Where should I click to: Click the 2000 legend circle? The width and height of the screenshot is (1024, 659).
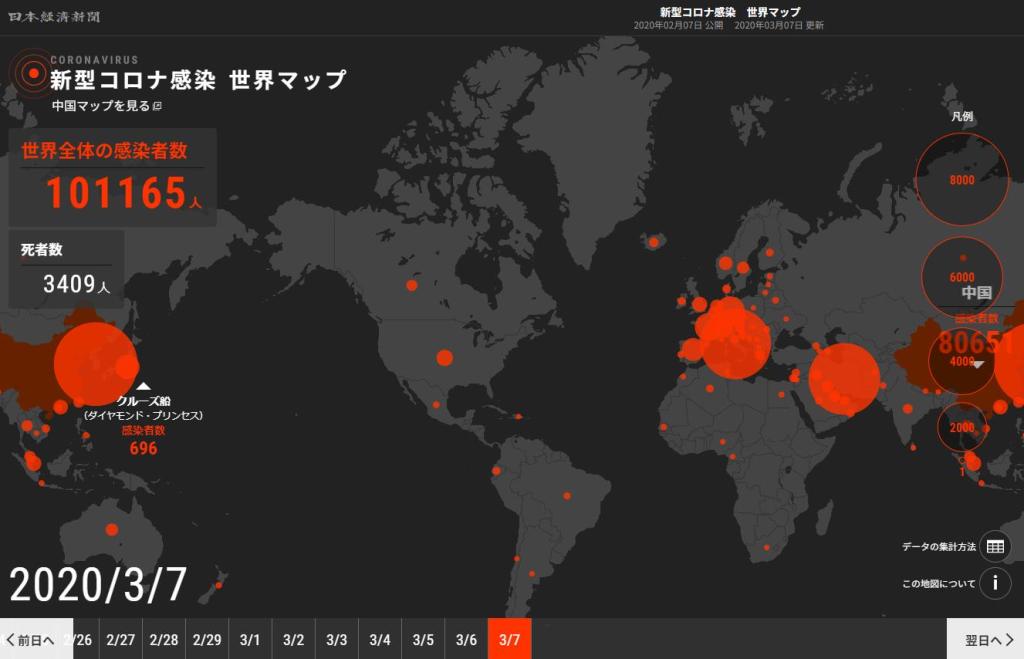coord(961,427)
